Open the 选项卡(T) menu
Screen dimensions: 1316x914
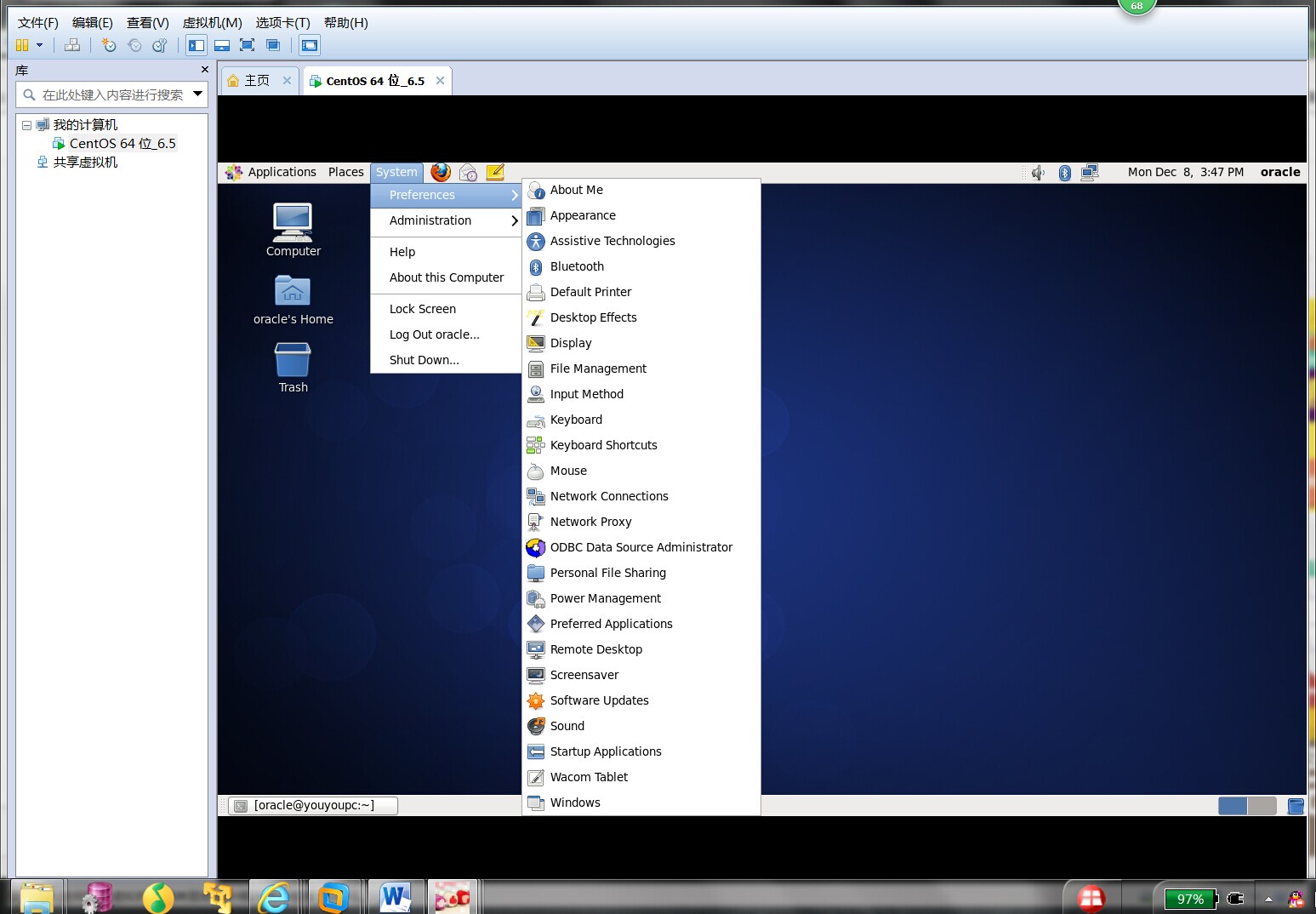click(283, 23)
